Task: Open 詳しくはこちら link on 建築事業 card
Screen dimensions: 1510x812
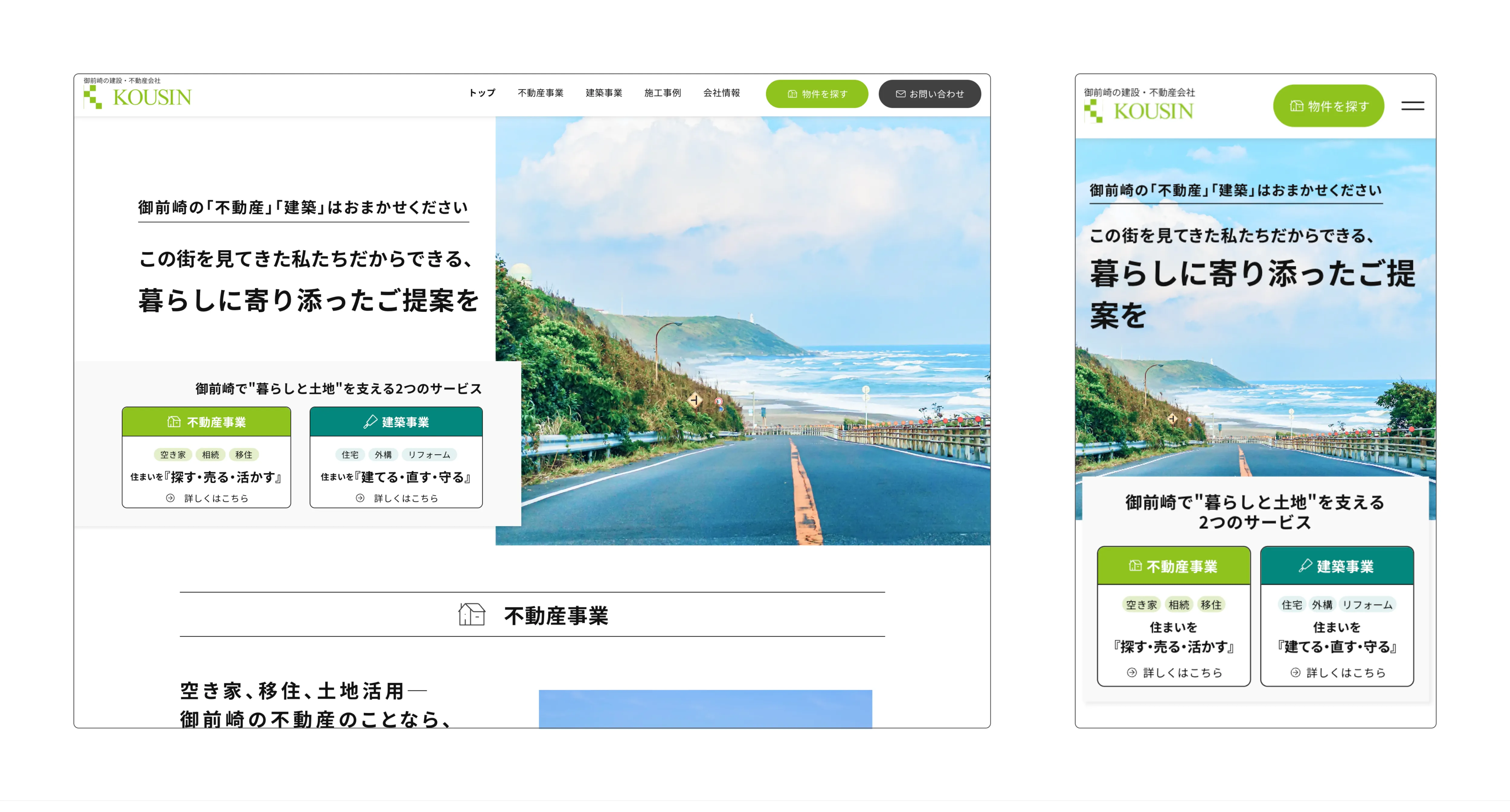Action: pos(396,498)
